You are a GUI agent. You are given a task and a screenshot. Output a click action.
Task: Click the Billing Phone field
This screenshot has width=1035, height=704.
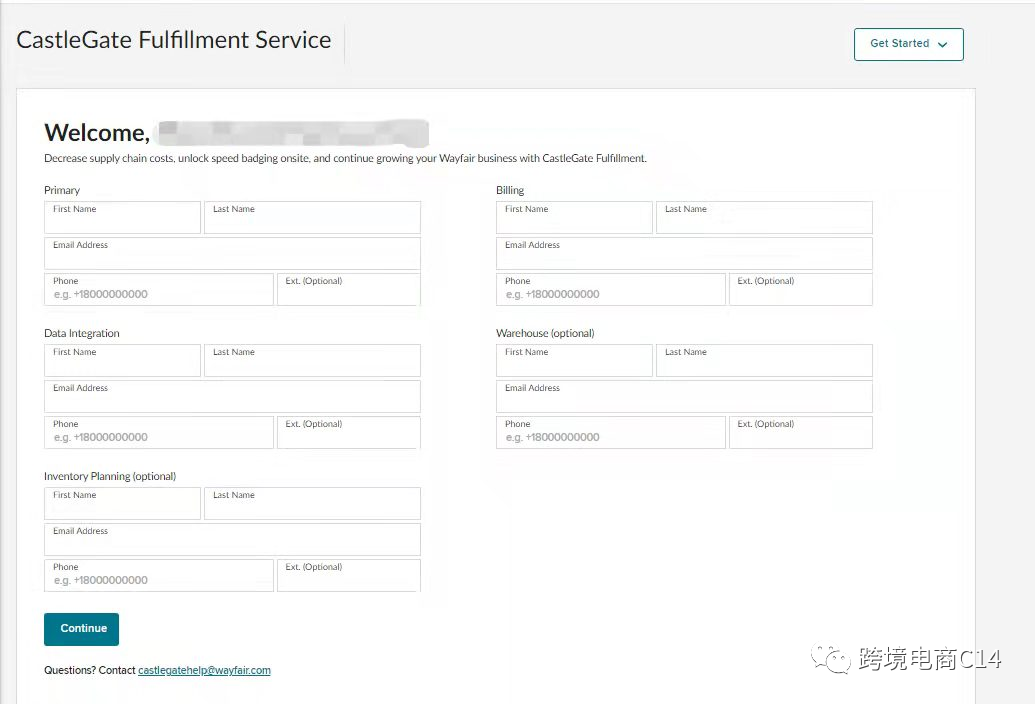[x=610, y=290]
